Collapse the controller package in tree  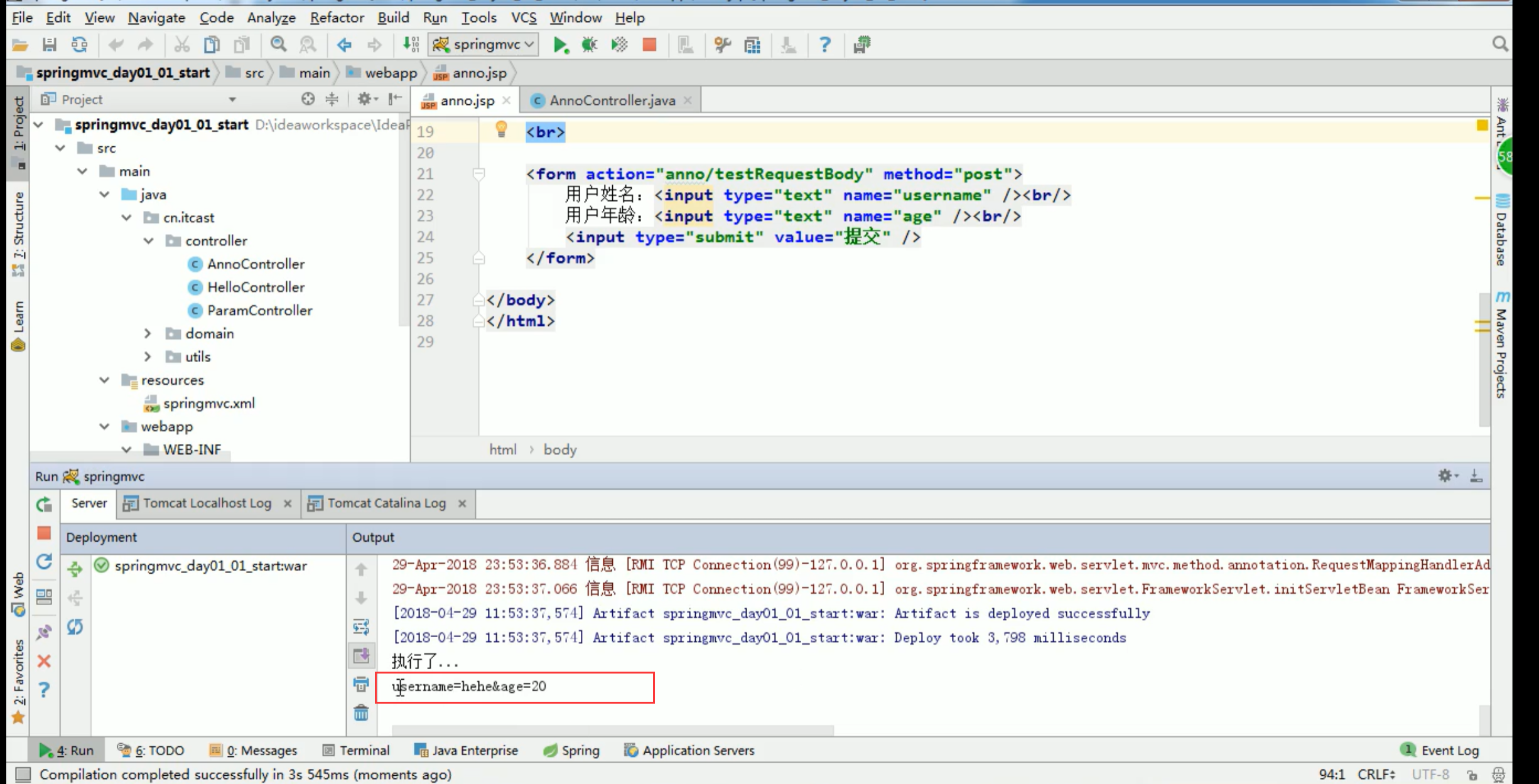148,241
